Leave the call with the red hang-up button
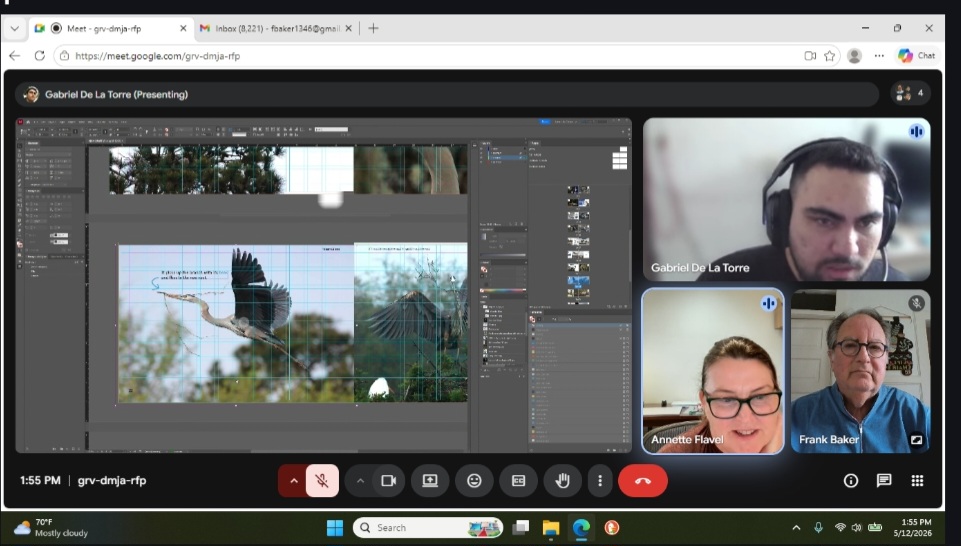 pyautogui.click(x=642, y=481)
